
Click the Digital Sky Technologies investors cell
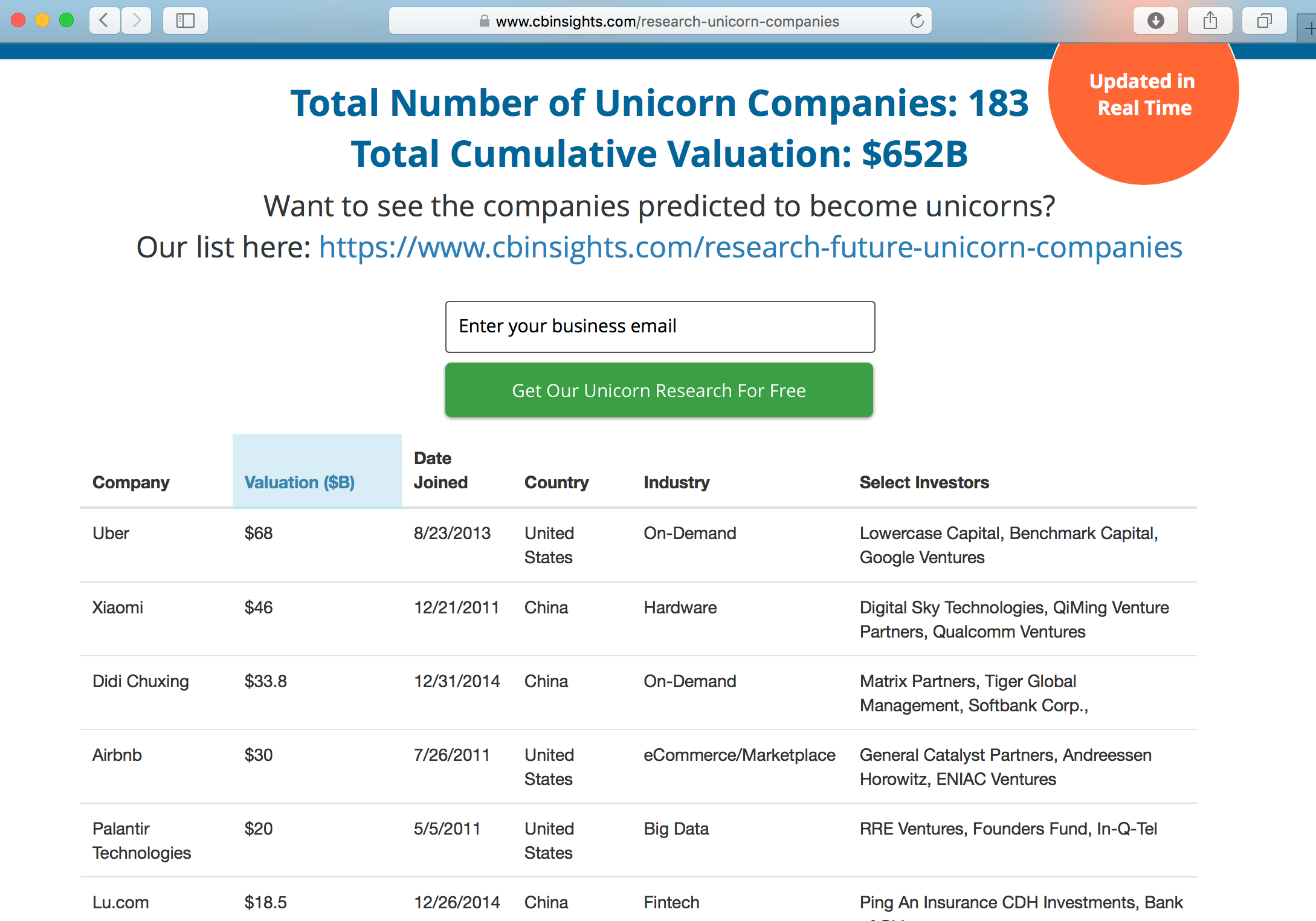click(x=1014, y=619)
